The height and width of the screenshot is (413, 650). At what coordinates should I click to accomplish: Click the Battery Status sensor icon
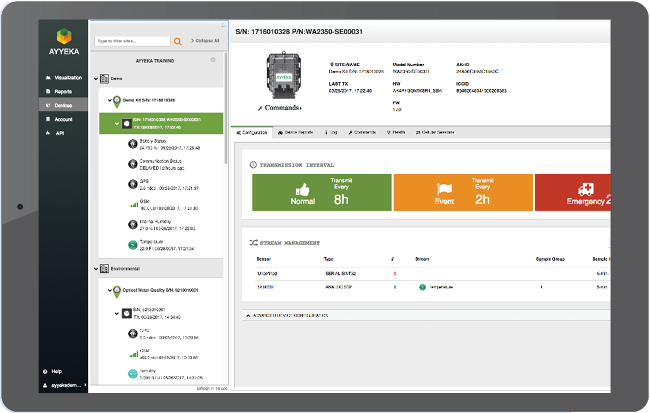pos(132,142)
